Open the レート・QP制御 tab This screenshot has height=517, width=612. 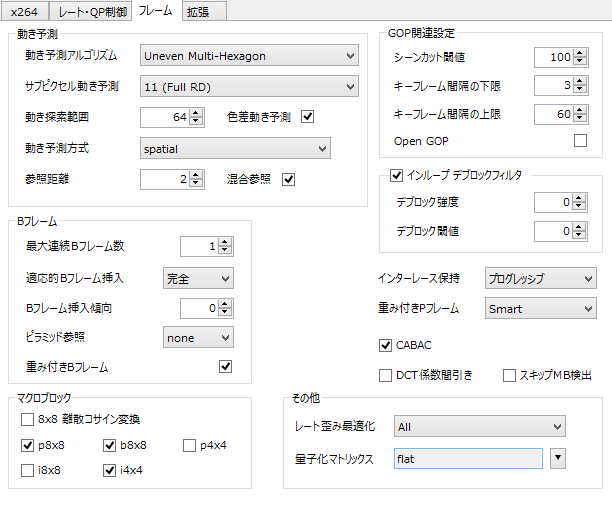click(92, 11)
